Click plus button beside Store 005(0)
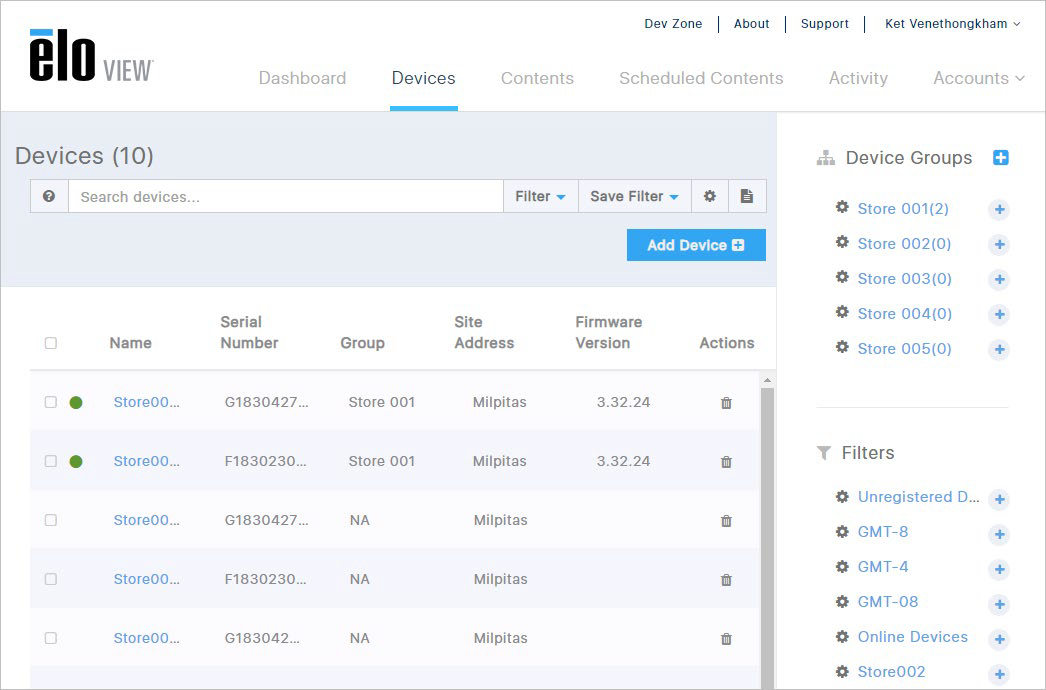The width and height of the screenshot is (1046, 690). (x=999, y=349)
